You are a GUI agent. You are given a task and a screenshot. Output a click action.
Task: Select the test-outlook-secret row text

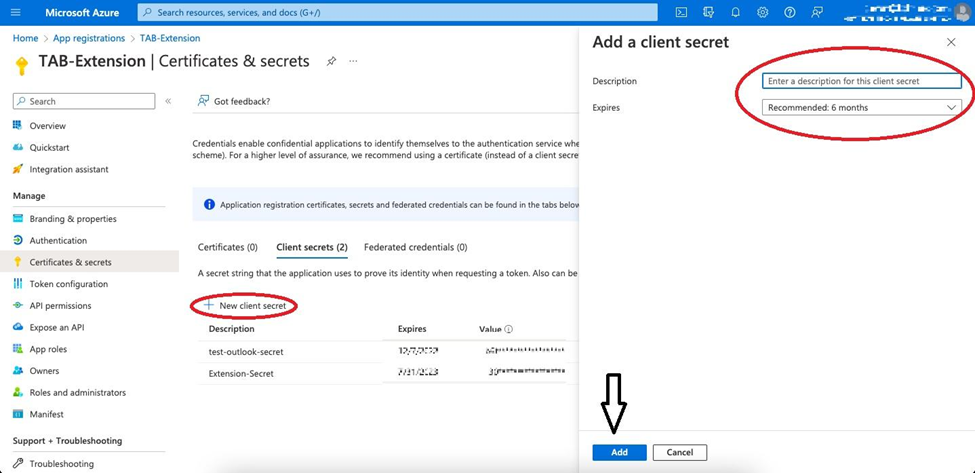(246, 352)
